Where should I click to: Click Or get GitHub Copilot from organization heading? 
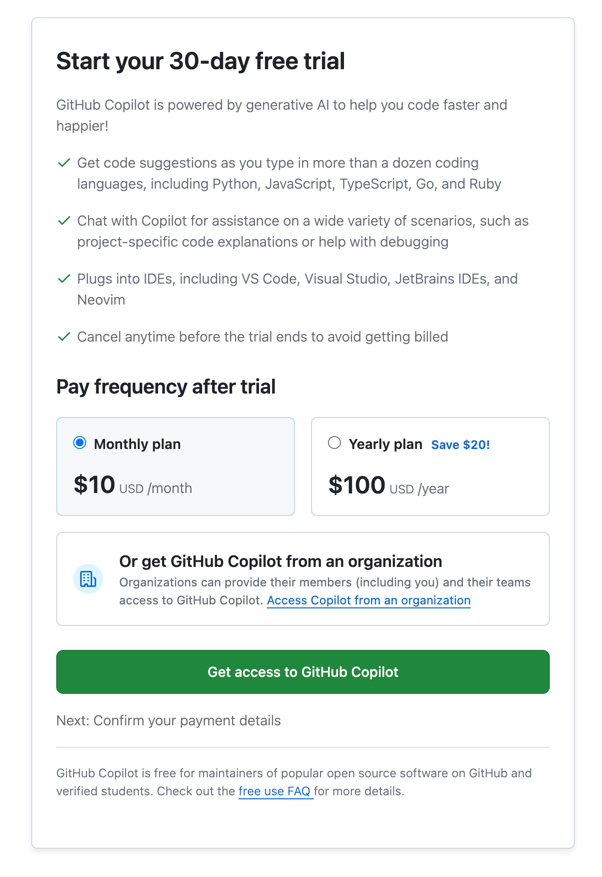tap(280, 562)
